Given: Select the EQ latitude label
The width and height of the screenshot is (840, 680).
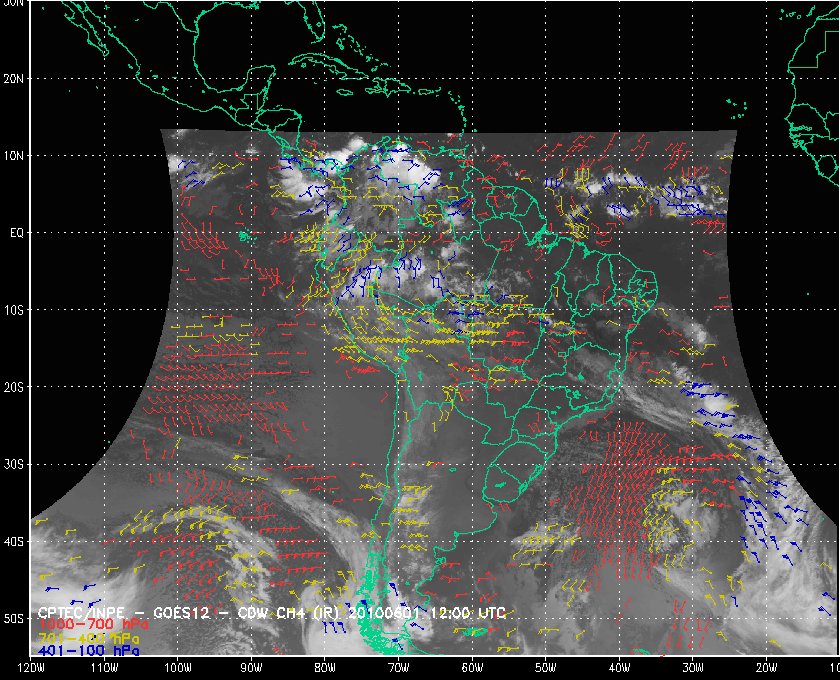Looking at the screenshot, I should tap(16, 232).
